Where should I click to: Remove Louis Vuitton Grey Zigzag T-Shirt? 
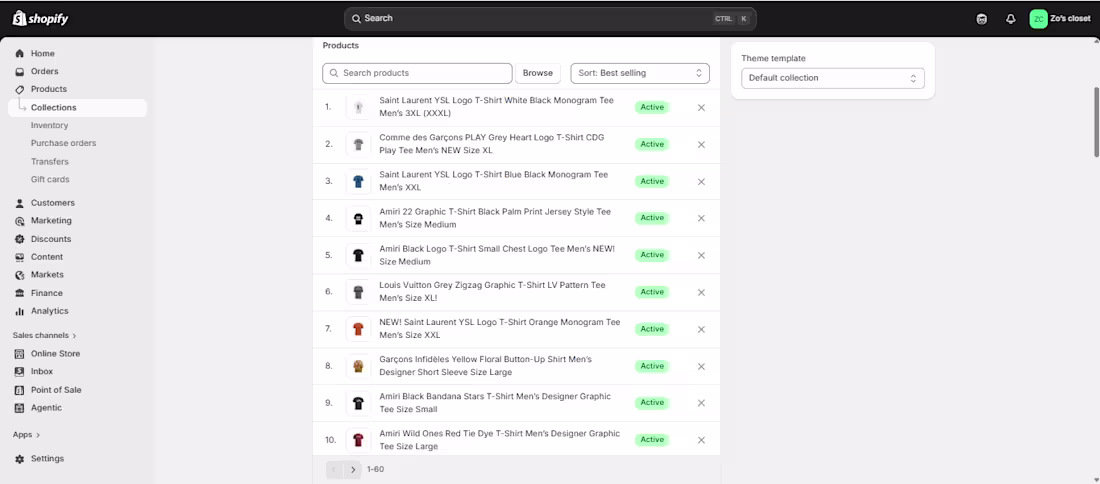tap(701, 293)
